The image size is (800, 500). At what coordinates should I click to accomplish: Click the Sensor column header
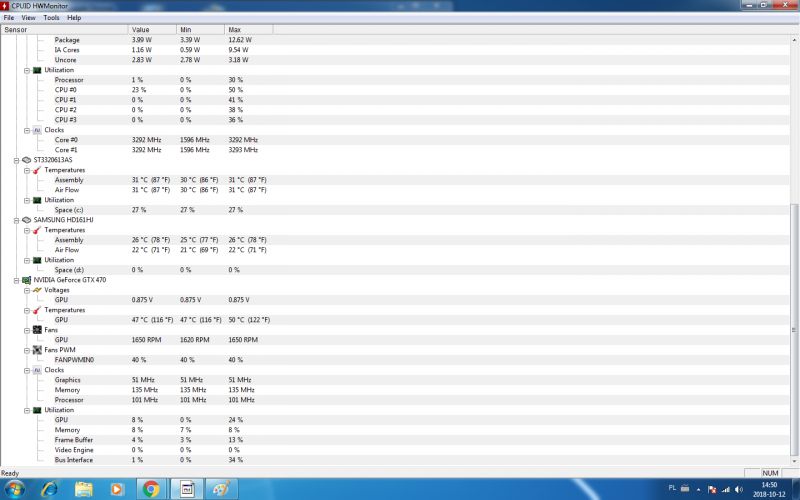tap(64, 30)
